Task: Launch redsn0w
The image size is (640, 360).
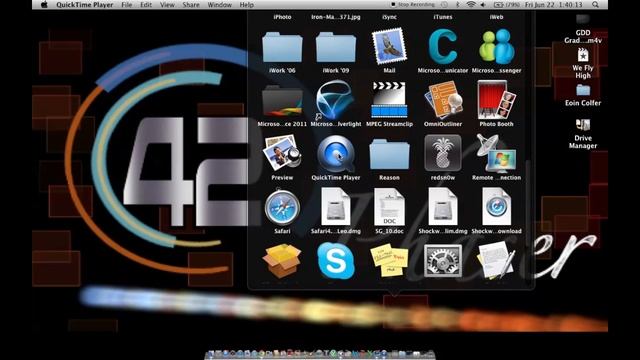Action: coord(443,153)
